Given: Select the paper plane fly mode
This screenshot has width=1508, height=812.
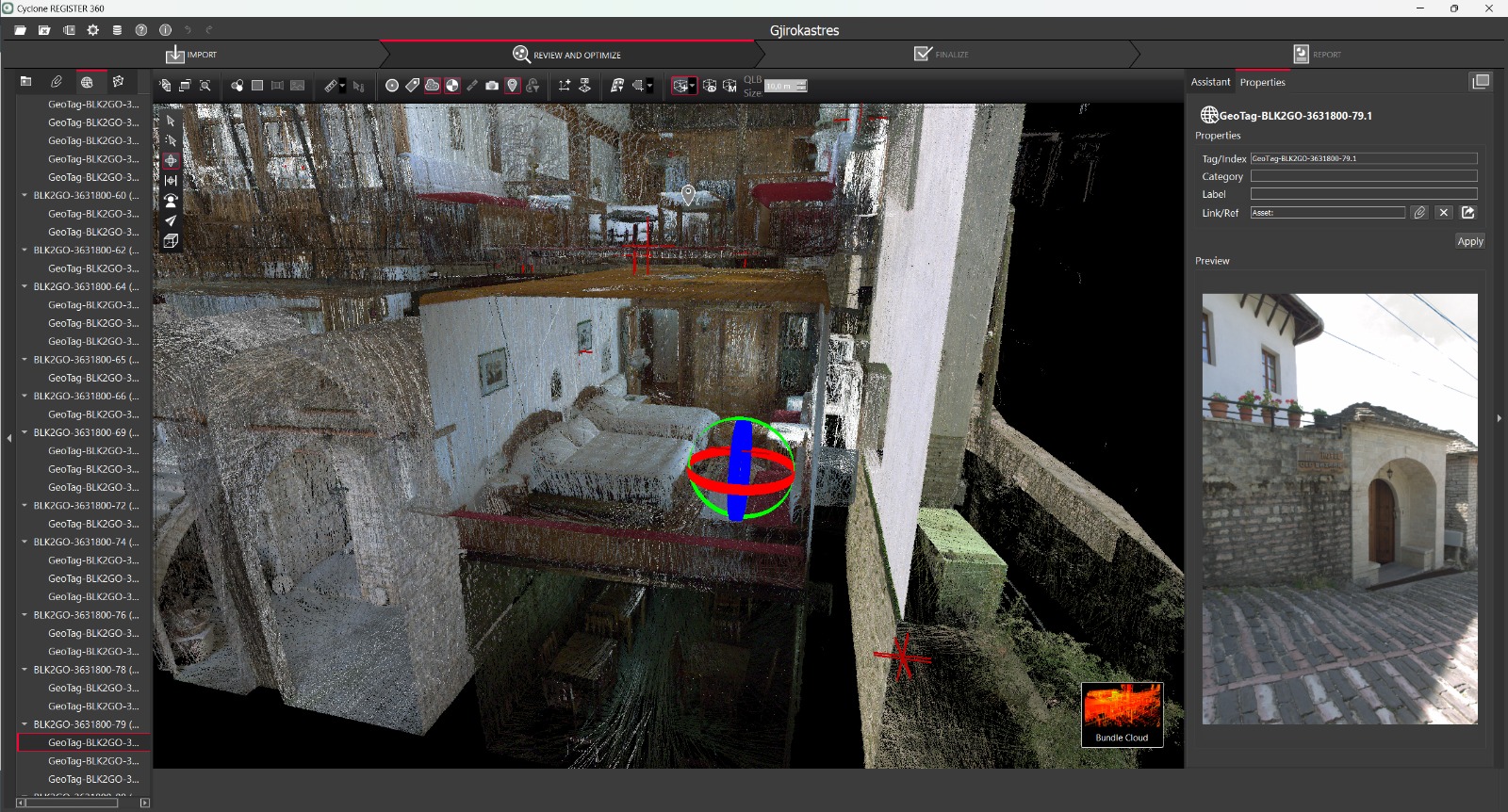Looking at the screenshot, I should [x=171, y=220].
